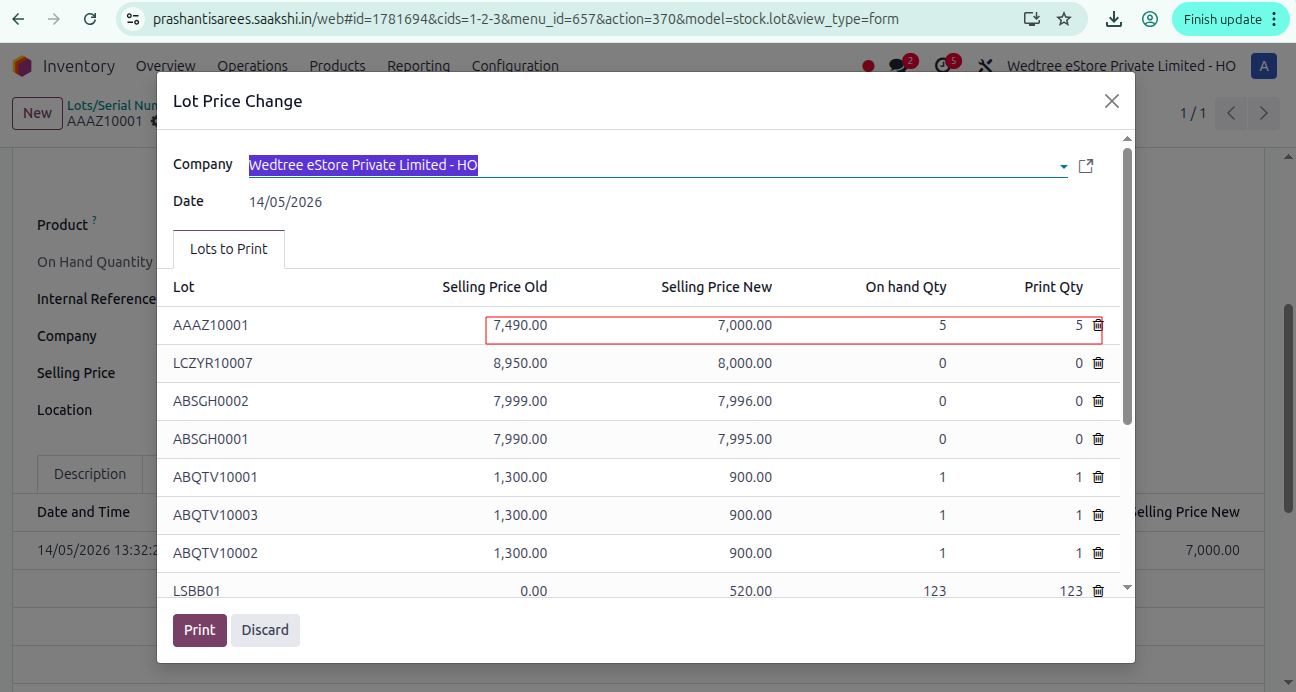The height and width of the screenshot is (692, 1296).
Task: Click old price 7,990.00 cell
Action: tap(520, 439)
